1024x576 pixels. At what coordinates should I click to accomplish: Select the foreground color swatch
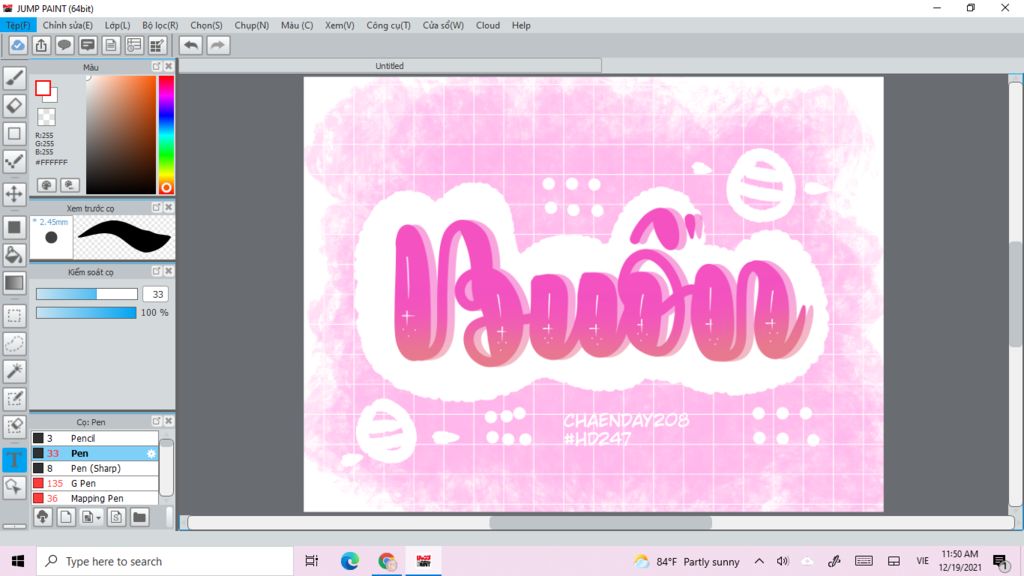pyautogui.click(x=43, y=88)
